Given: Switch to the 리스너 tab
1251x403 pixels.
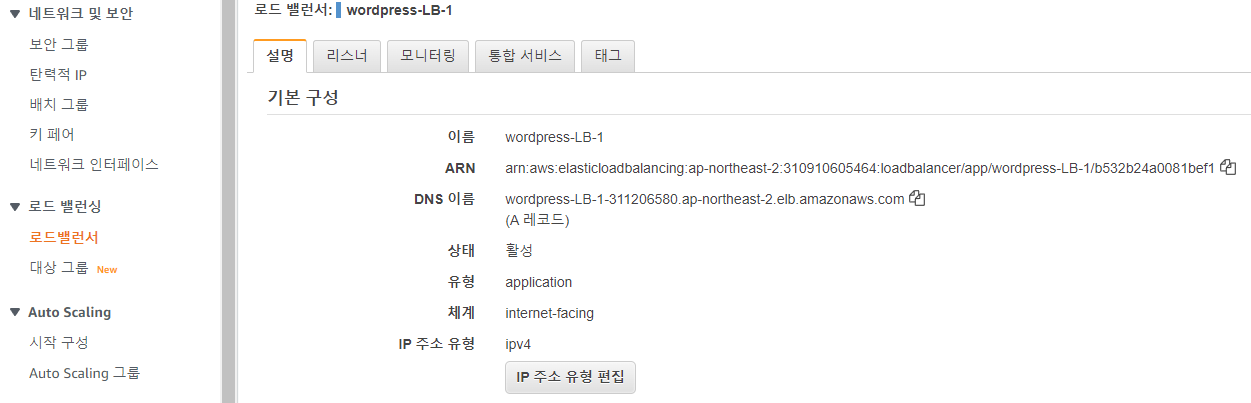Looking at the screenshot, I should pos(347,56).
